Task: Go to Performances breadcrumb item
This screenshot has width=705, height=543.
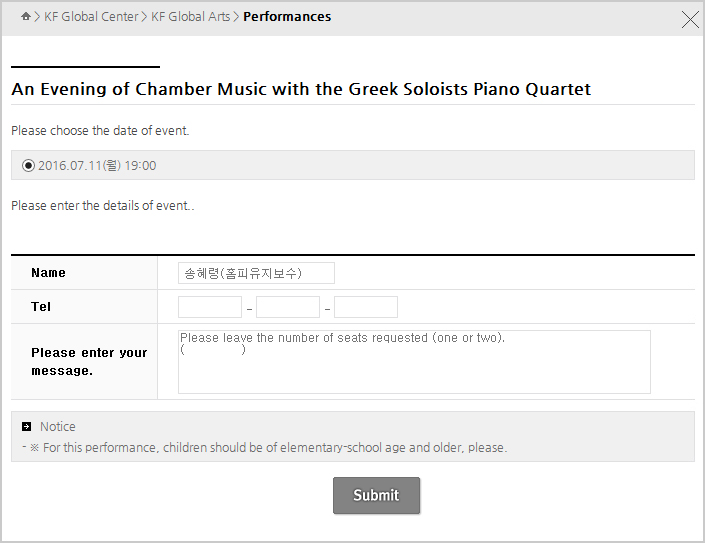Action: [287, 17]
